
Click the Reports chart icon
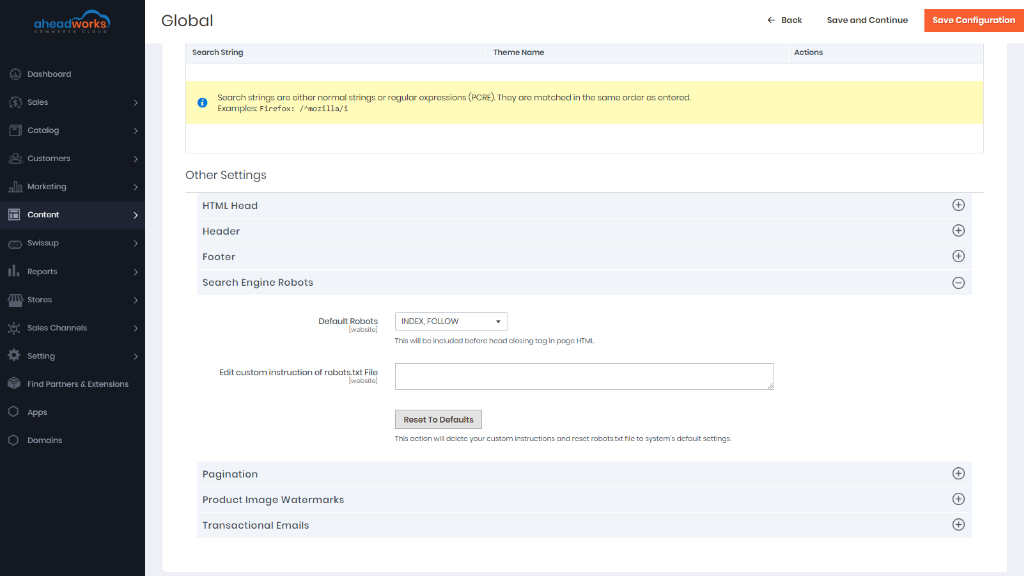(14, 271)
